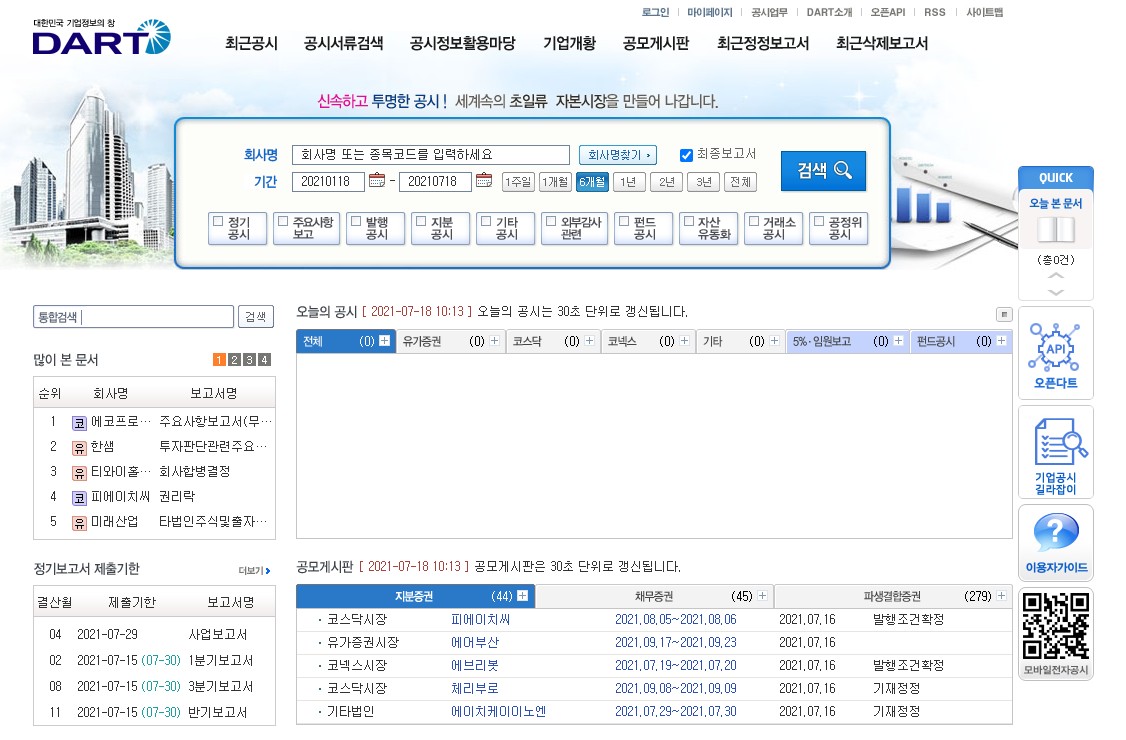
Task: Check 펀드공시 filter
Action: [624, 221]
